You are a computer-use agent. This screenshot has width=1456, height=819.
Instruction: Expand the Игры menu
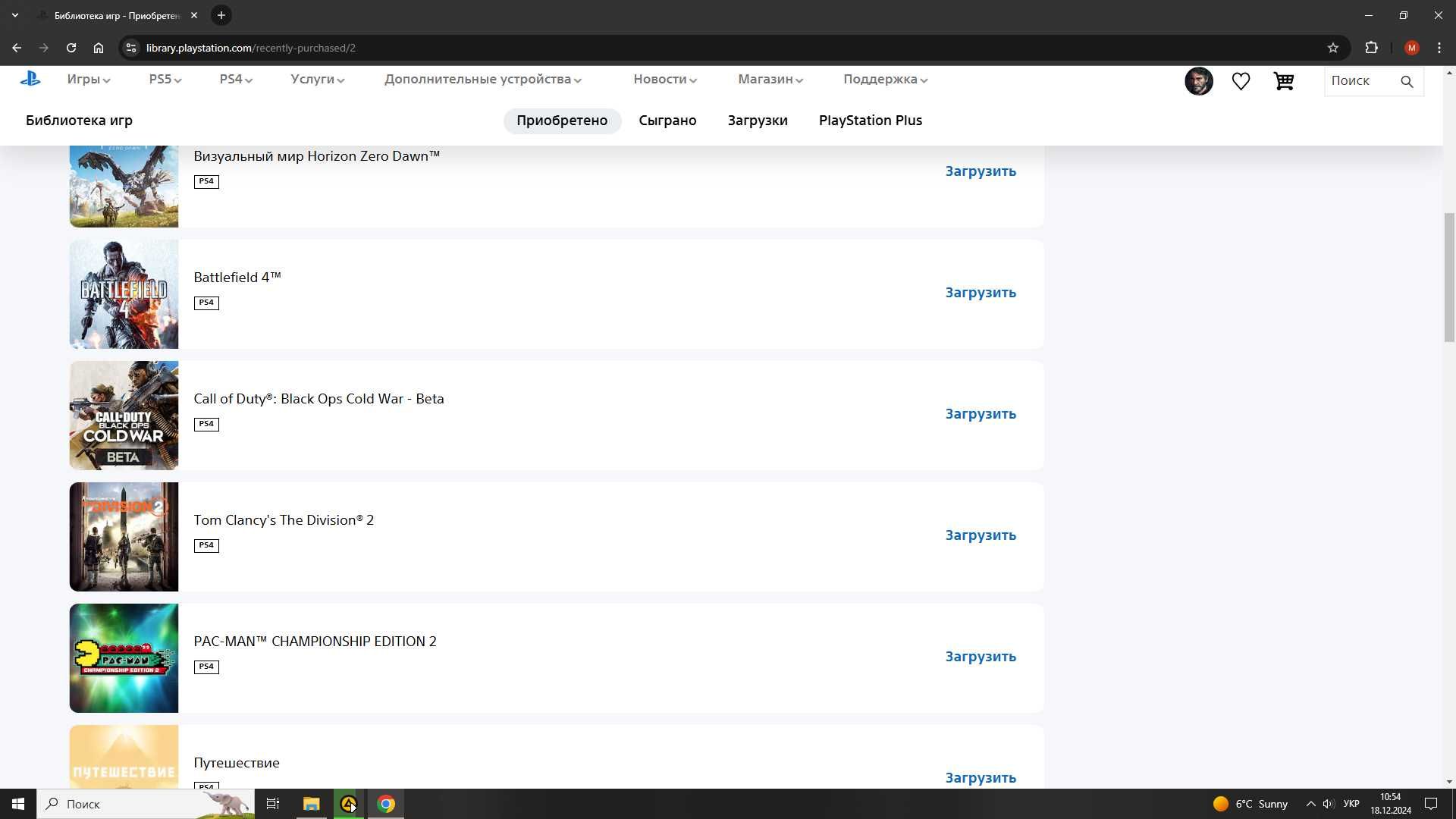coord(89,79)
